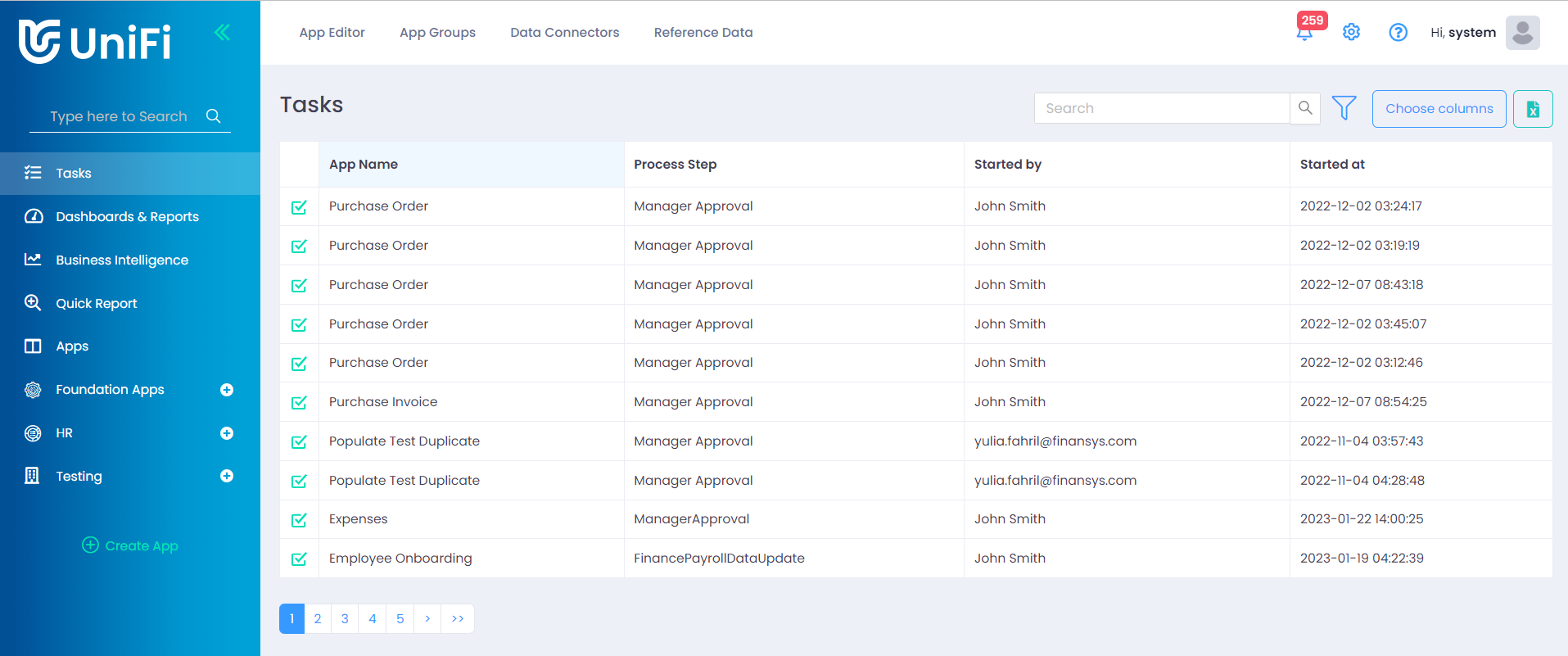The image size is (1568, 656).
Task: Click the Expenses app name cell
Action: click(472, 519)
